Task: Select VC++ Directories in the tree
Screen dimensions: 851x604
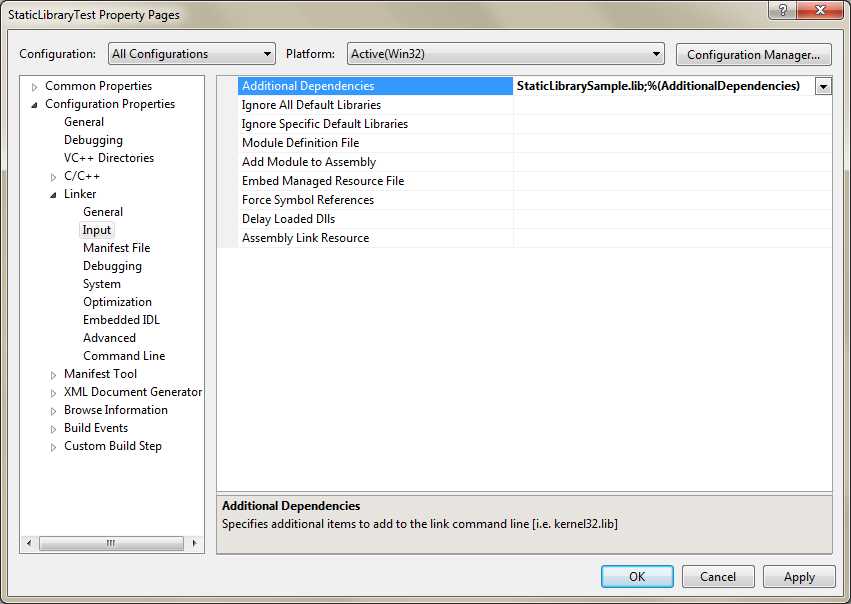Action: tap(109, 158)
